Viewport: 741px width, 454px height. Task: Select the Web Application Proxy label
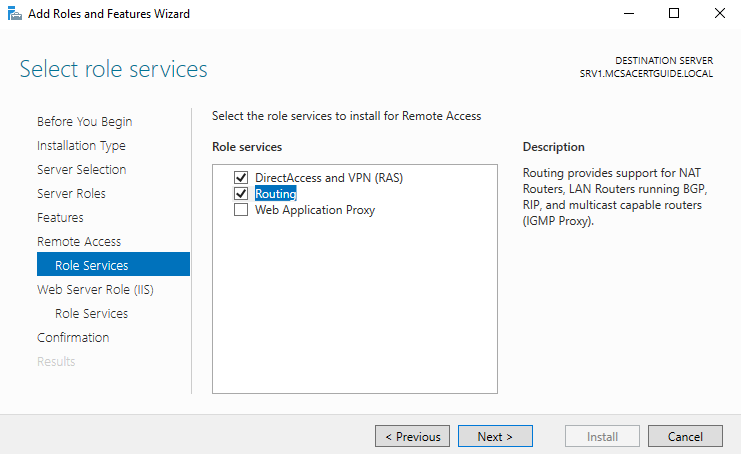click(x=315, y=210)
